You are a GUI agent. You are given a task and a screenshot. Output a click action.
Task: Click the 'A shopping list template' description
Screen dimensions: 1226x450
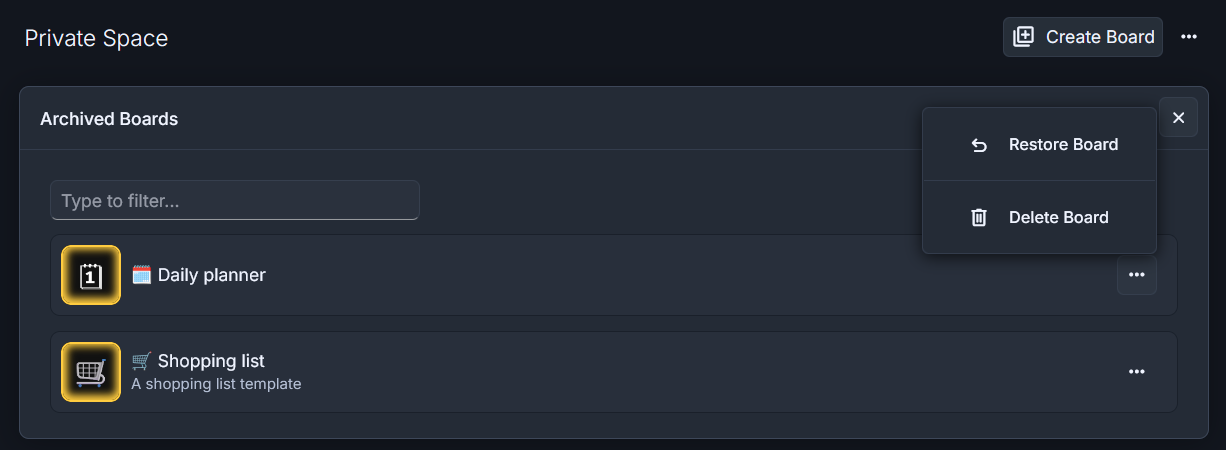coord(216,383)
